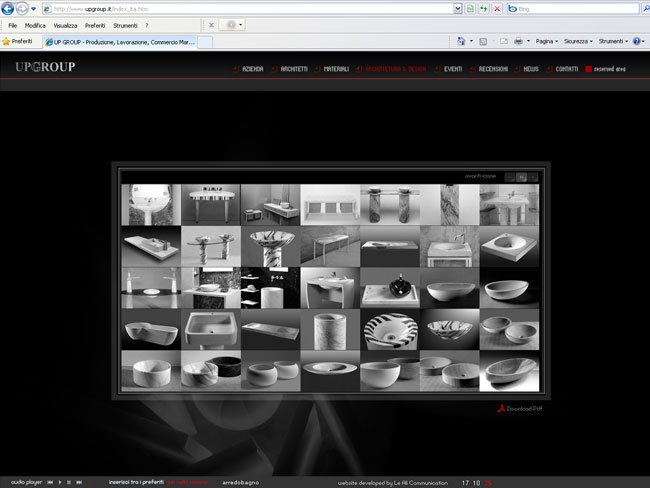Click the blue Help question mark icon
This screenshot has width=650, height=488.
pos(637,41)
